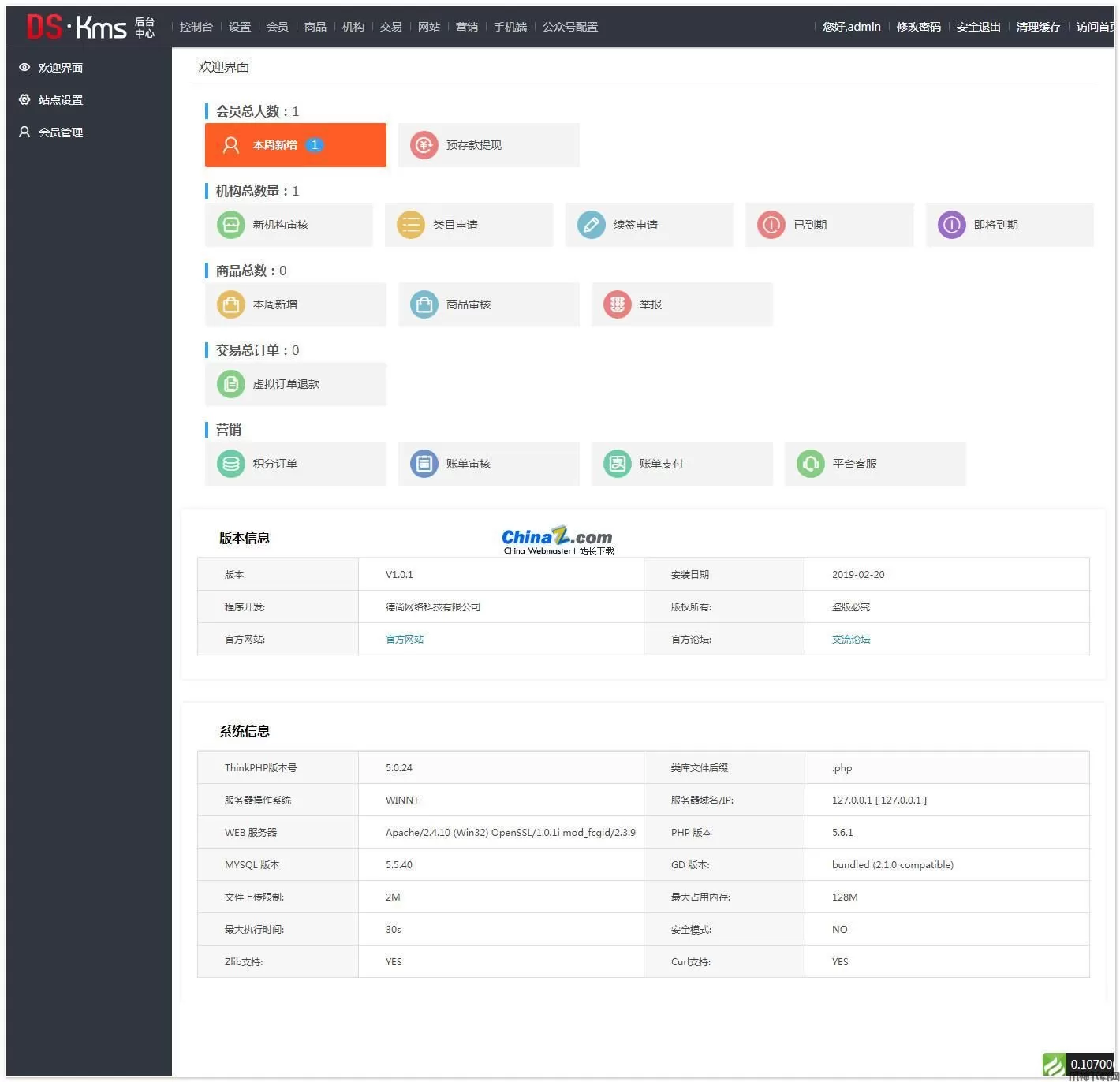Screen dimensions: 1120x1082
Task: Select 会员管理 in the sidebar
Action: [61, 132]
